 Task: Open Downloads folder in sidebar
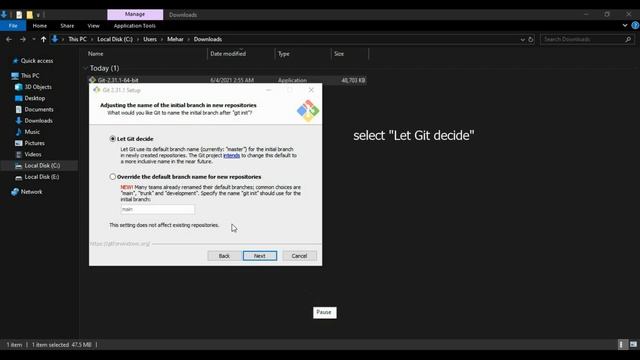[38, 121]
